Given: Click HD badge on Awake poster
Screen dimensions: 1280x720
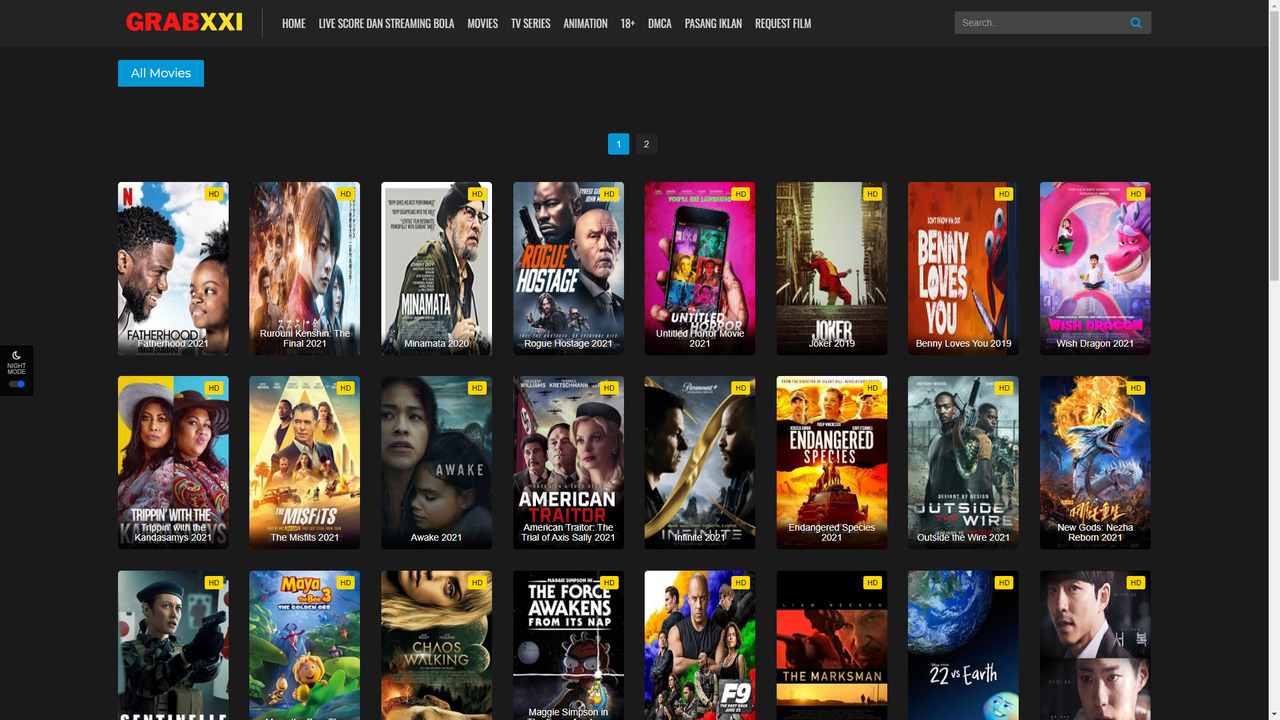Looking at the screenshot, I should click(477, 388).
